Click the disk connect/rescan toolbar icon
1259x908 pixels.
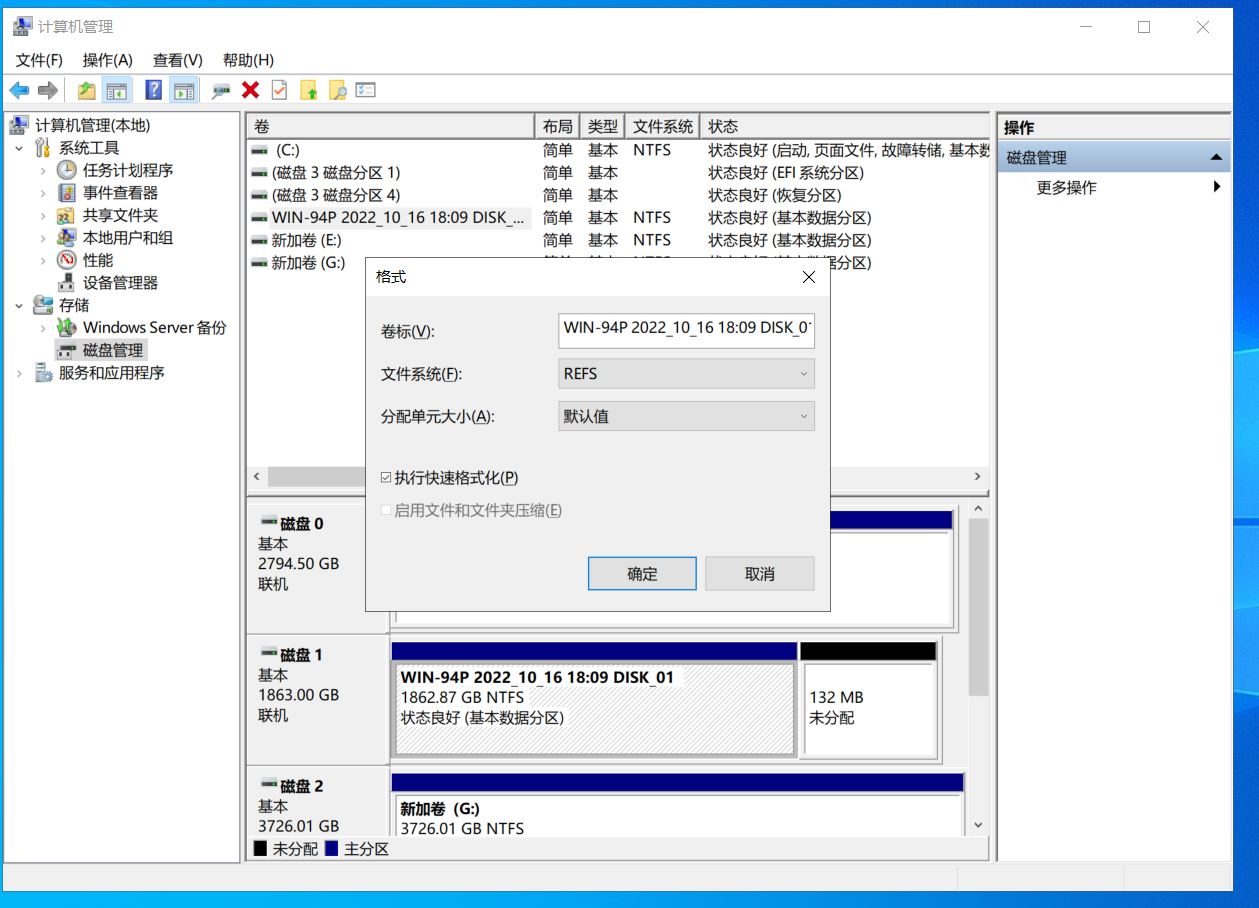(x=222, y=90)
